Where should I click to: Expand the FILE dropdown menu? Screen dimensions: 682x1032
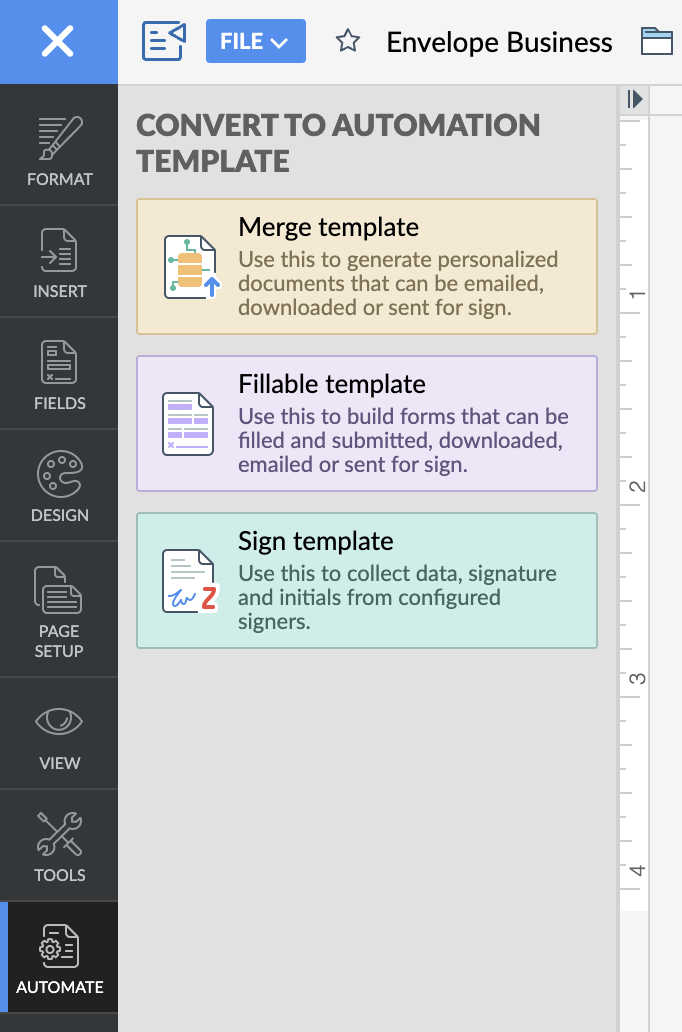point(255,42)
